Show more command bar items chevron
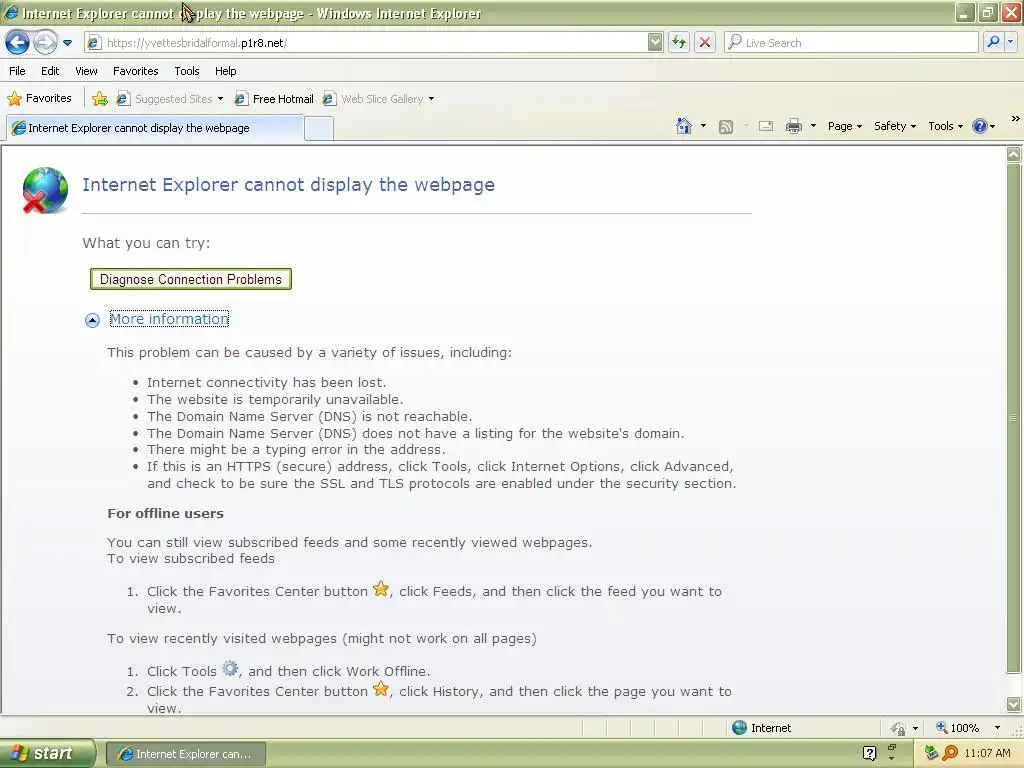 click(x=1015, y=119)
